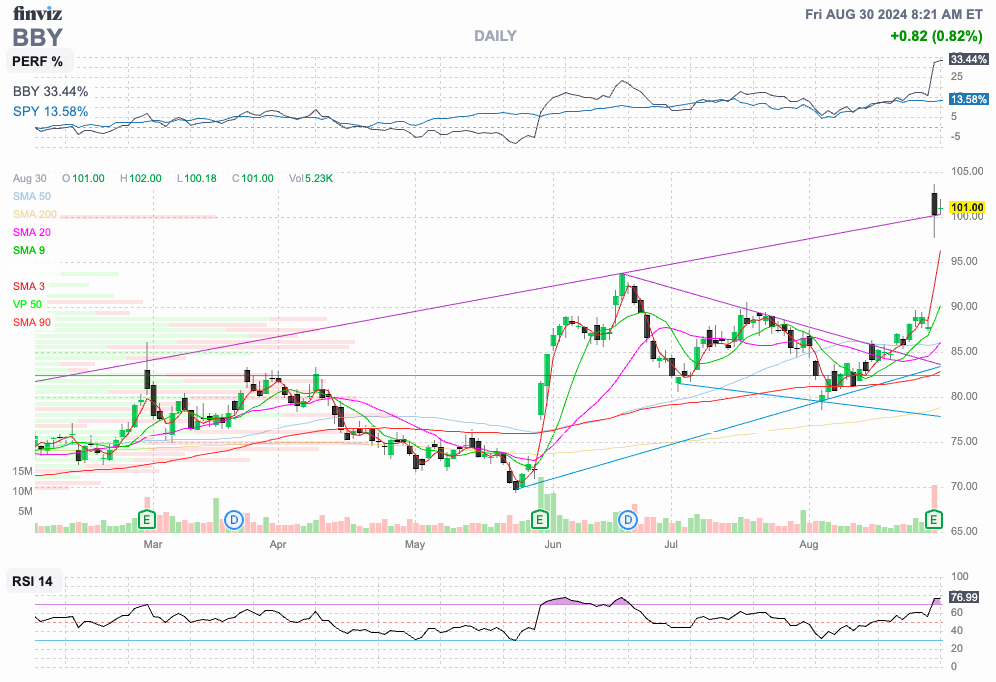Open the dividend D marker between Mar and Apr
This screenshot has width=996, height=682.
(x=234, y=520)
